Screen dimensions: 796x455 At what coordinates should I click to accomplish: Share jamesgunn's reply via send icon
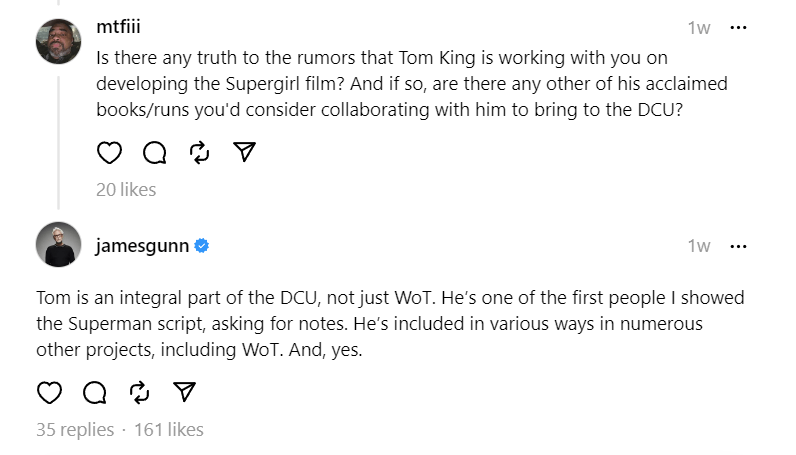pyautogui.click(x=184, y=392)
